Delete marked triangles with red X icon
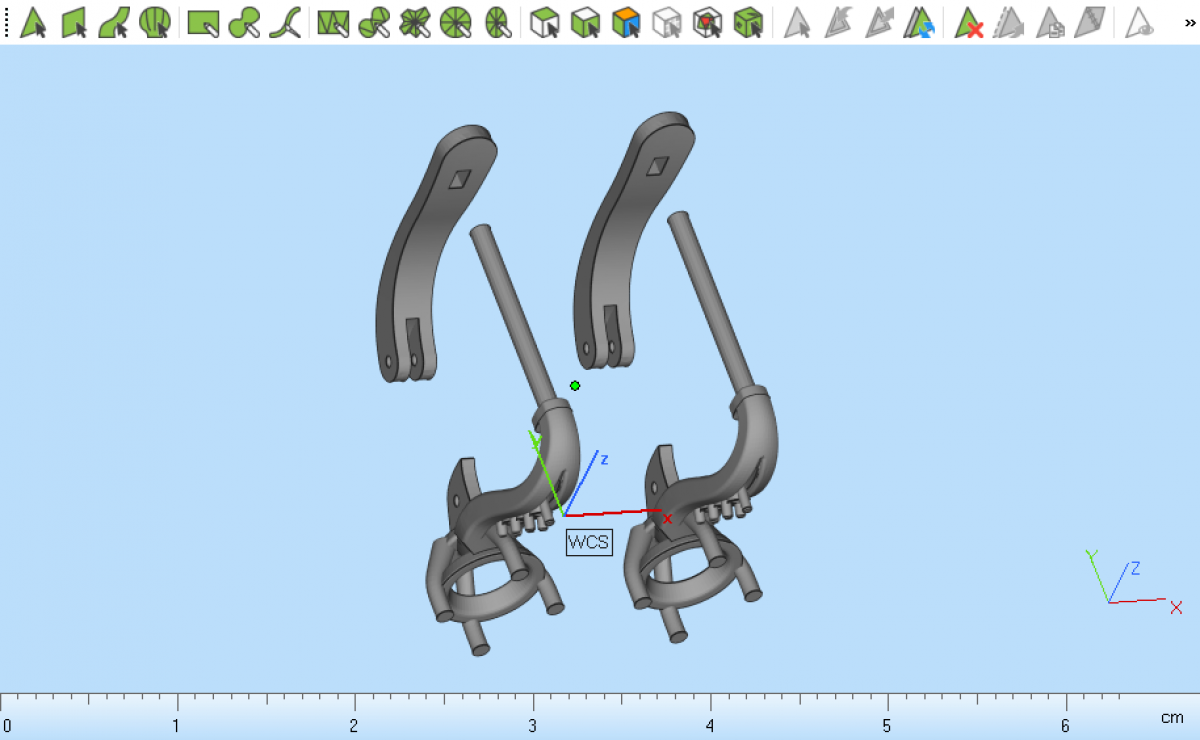This screenshot has height=740, width=1200. [x=968, y=22]
